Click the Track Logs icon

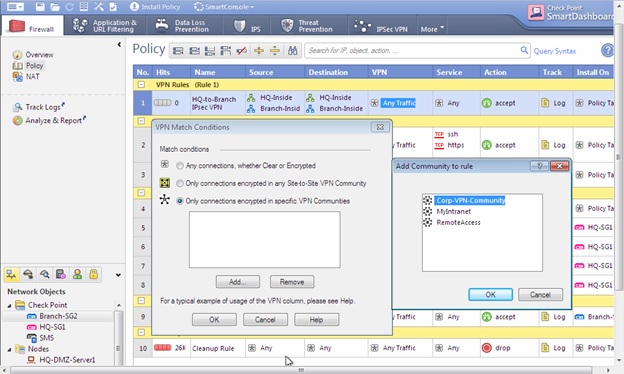[18, 107]
